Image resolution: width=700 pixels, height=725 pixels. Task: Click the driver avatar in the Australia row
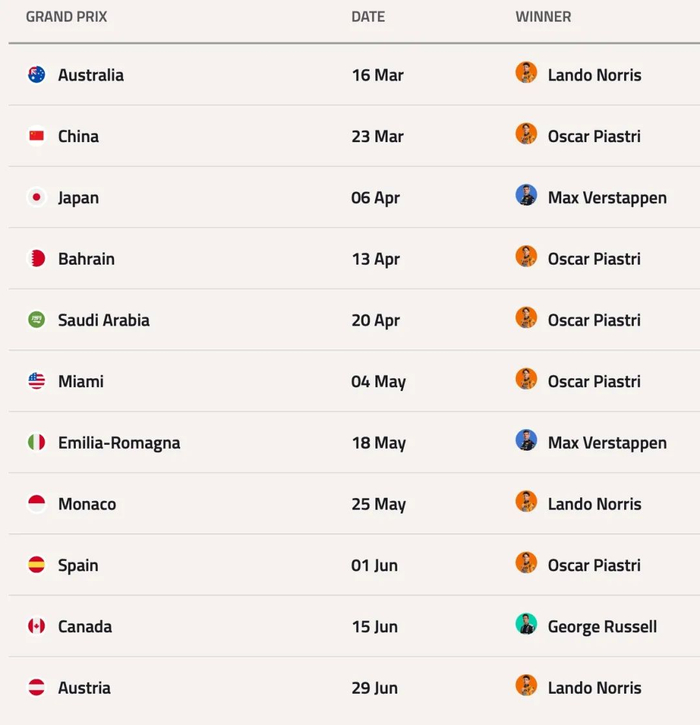click(x=526, y=73)
